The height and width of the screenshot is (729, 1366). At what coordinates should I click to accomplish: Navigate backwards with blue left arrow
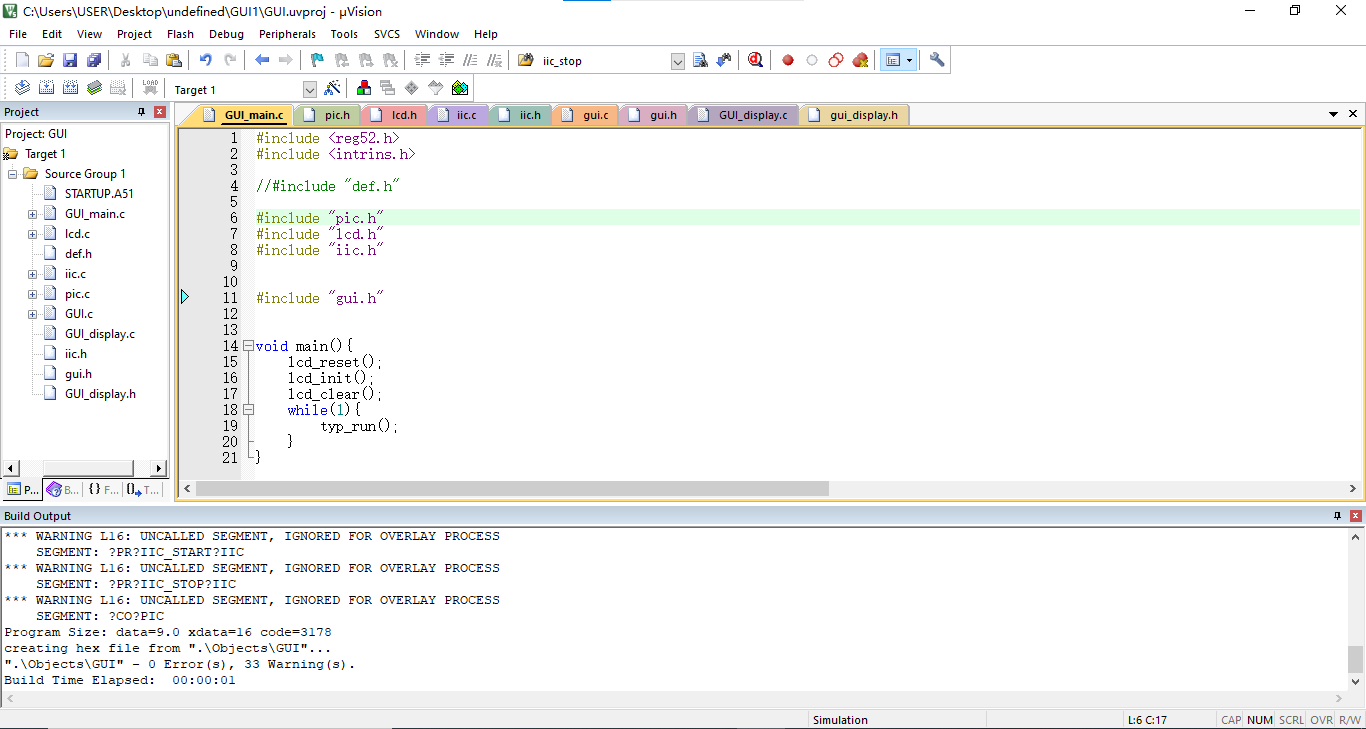(x=262, y=60)
